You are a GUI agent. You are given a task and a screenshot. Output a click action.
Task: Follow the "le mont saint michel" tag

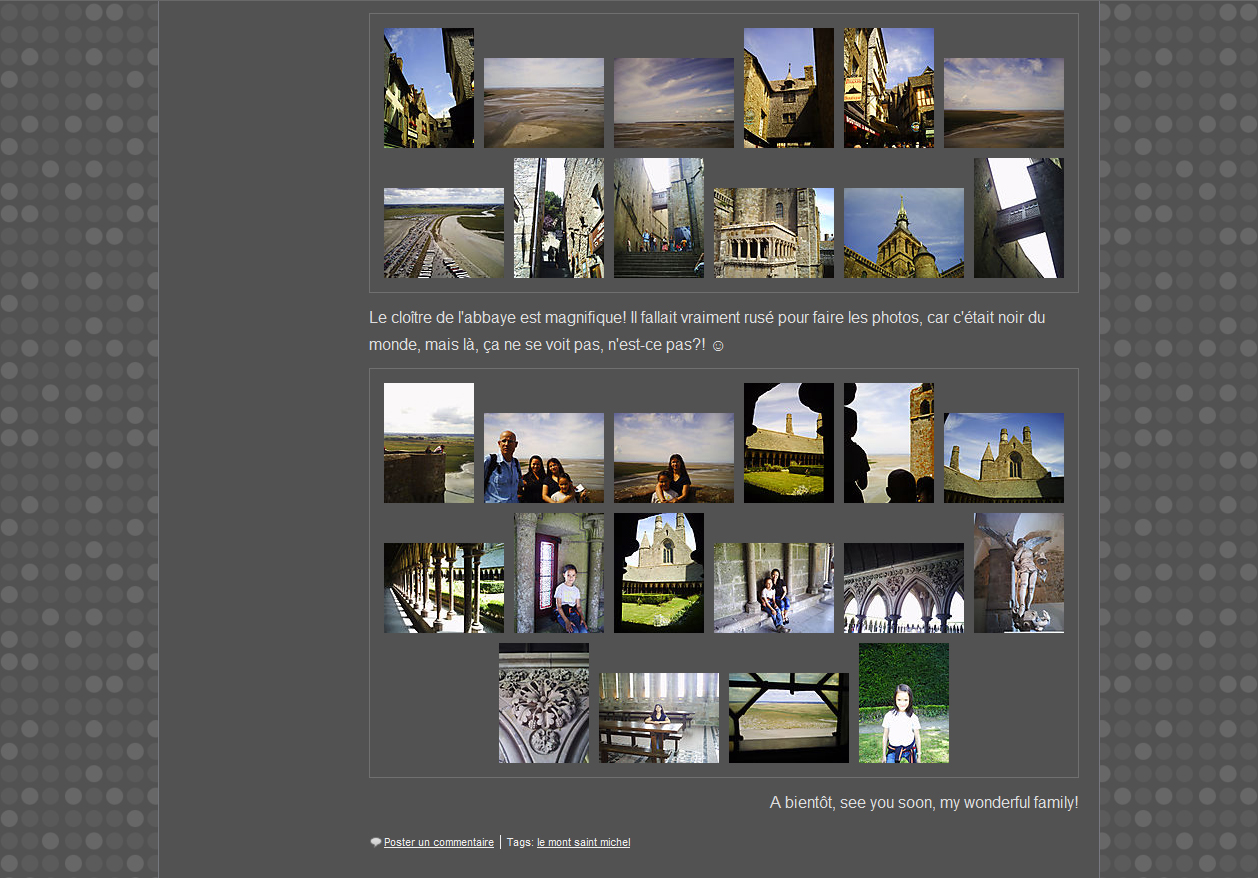coord(583,843)
